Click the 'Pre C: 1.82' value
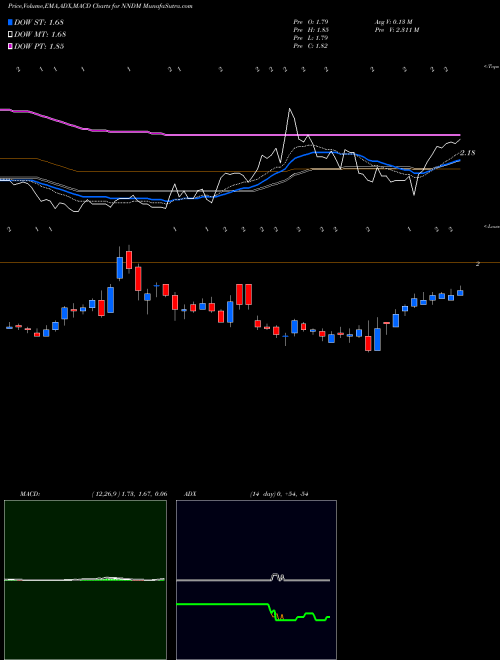Screen dimensions: 500x660 (x=311, y=46)
